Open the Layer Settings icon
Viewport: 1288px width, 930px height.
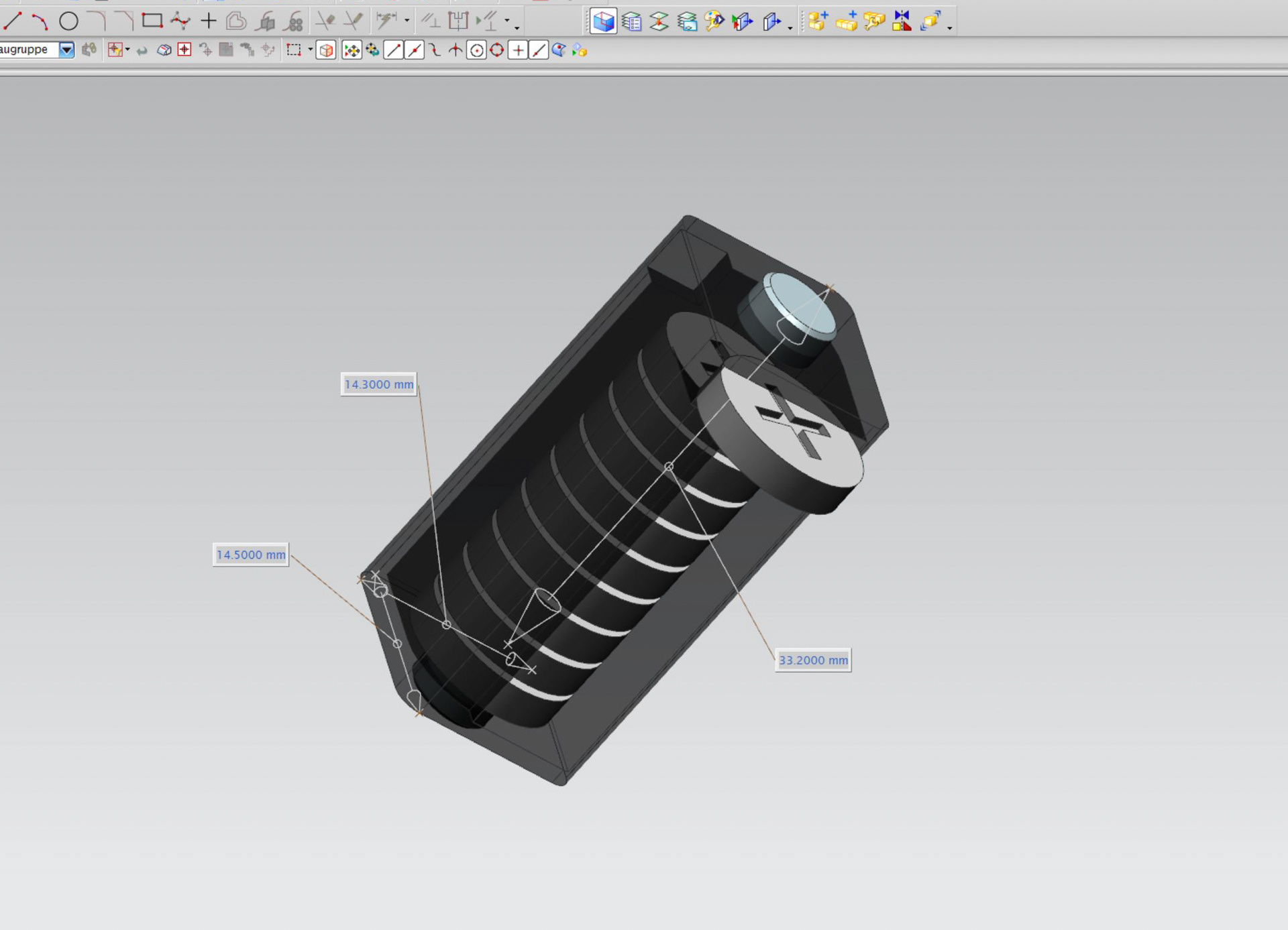(631, 21)
